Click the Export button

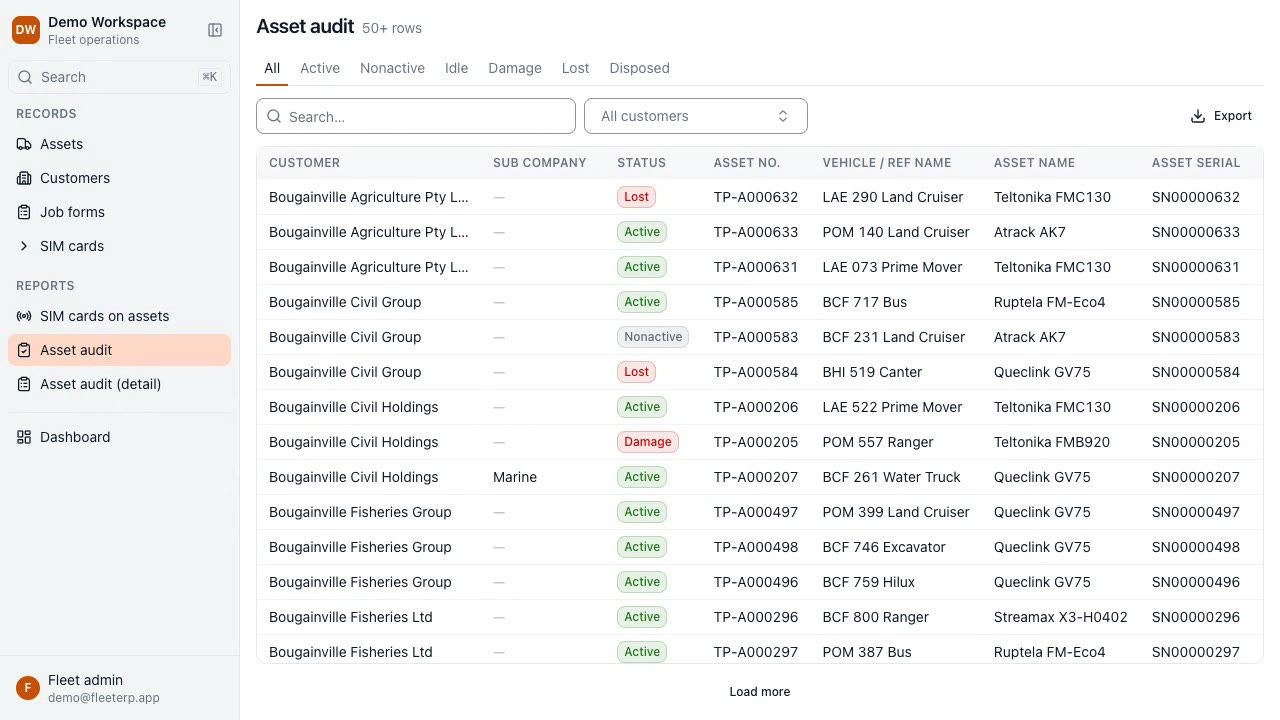[1221, 116]
